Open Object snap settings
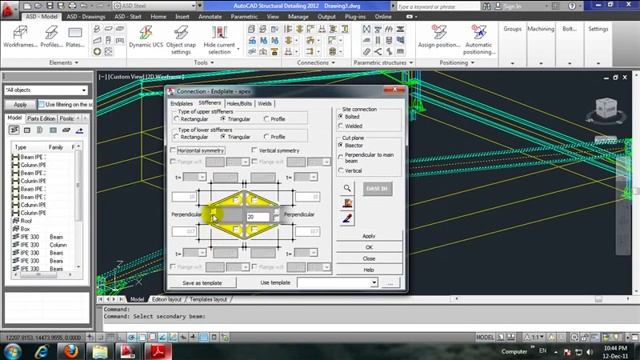This screenshot has width=640, height=360. pyautogui.click(x=181, y=40)
